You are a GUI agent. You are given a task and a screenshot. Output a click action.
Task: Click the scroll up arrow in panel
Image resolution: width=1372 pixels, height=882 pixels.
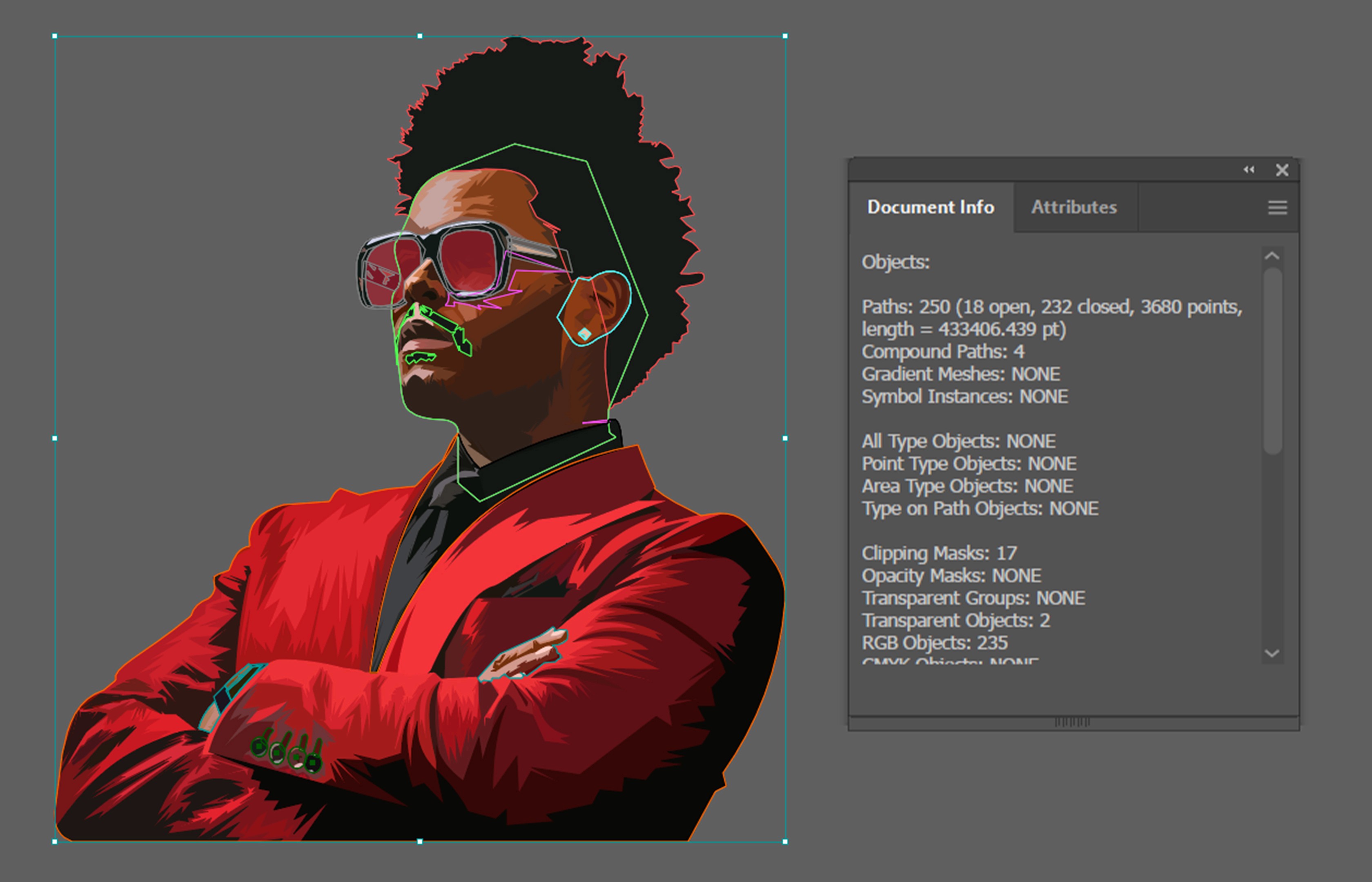1272,256
